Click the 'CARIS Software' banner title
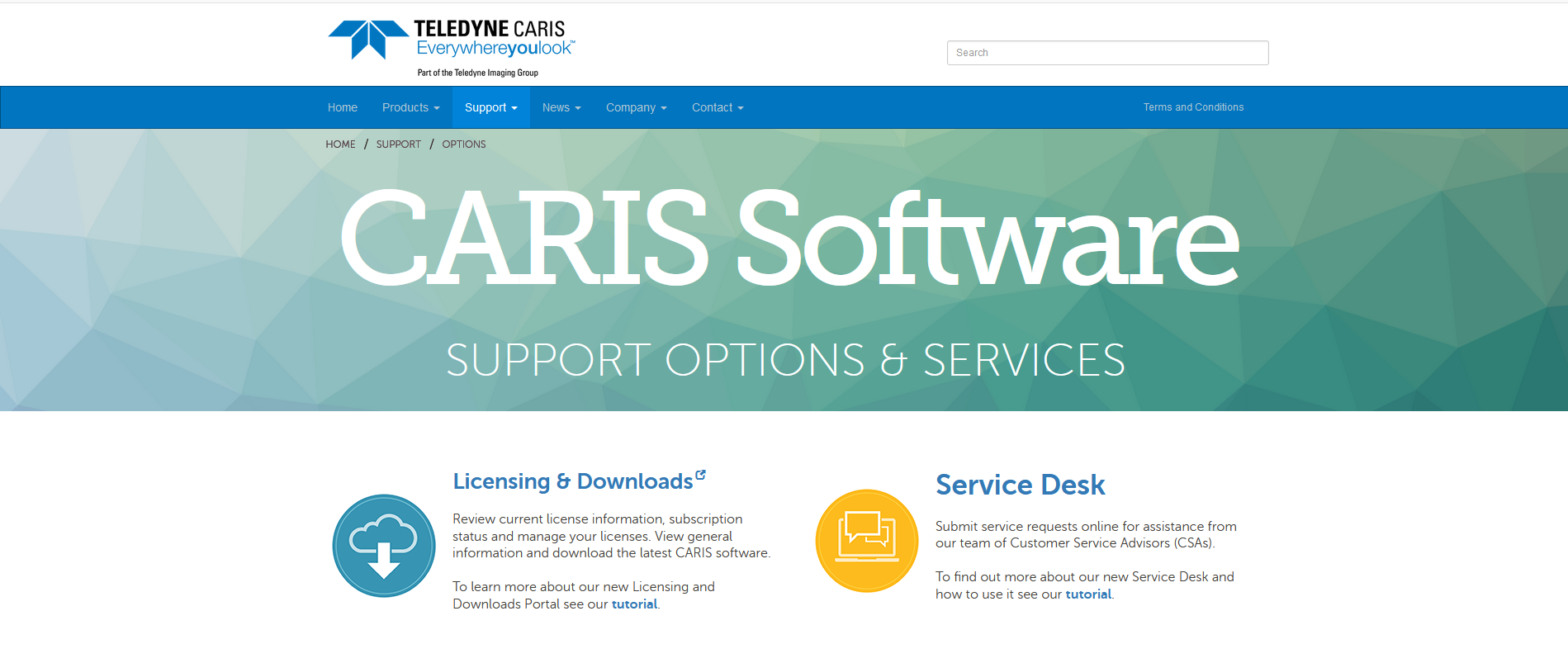The height and width of the screenshot is (663, 1568). coord(789,238)
